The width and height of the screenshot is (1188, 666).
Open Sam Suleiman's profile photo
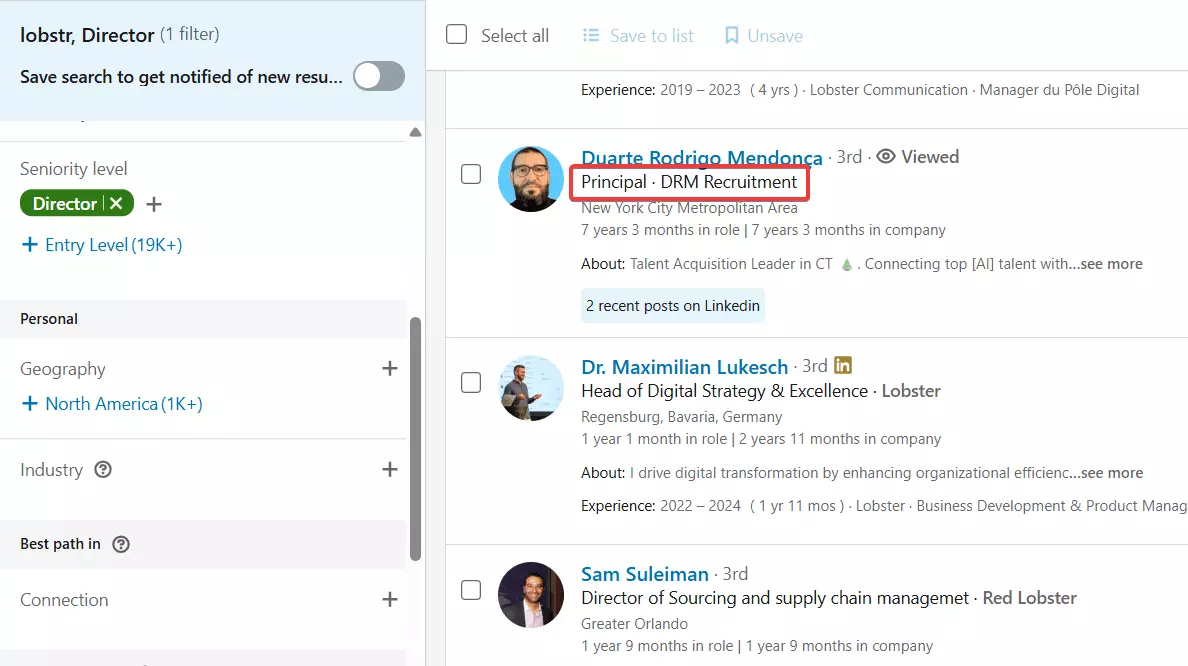coord(530,595)
